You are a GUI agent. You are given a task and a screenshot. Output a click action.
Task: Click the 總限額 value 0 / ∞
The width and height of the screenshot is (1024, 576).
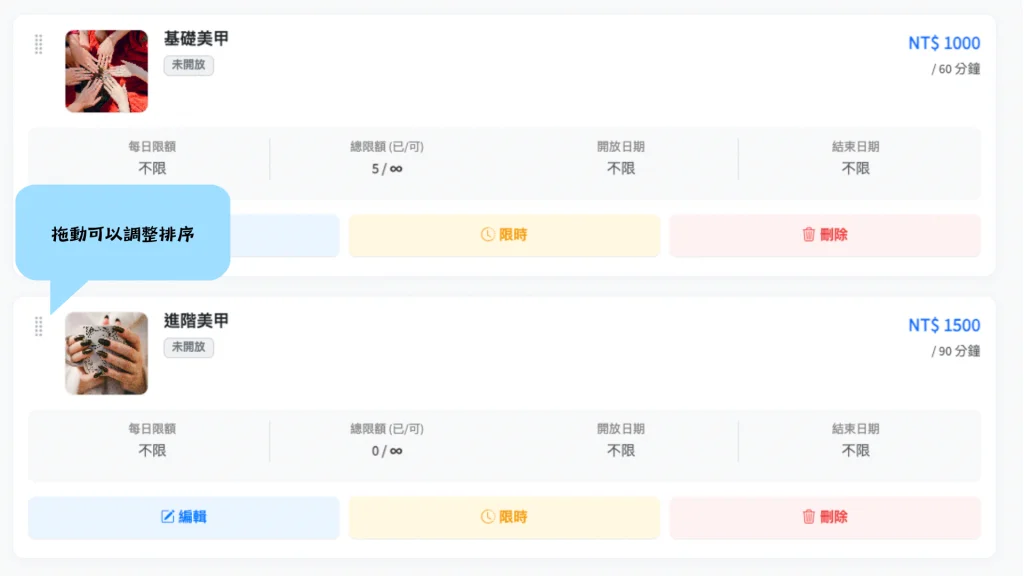(x=387, y=451)
